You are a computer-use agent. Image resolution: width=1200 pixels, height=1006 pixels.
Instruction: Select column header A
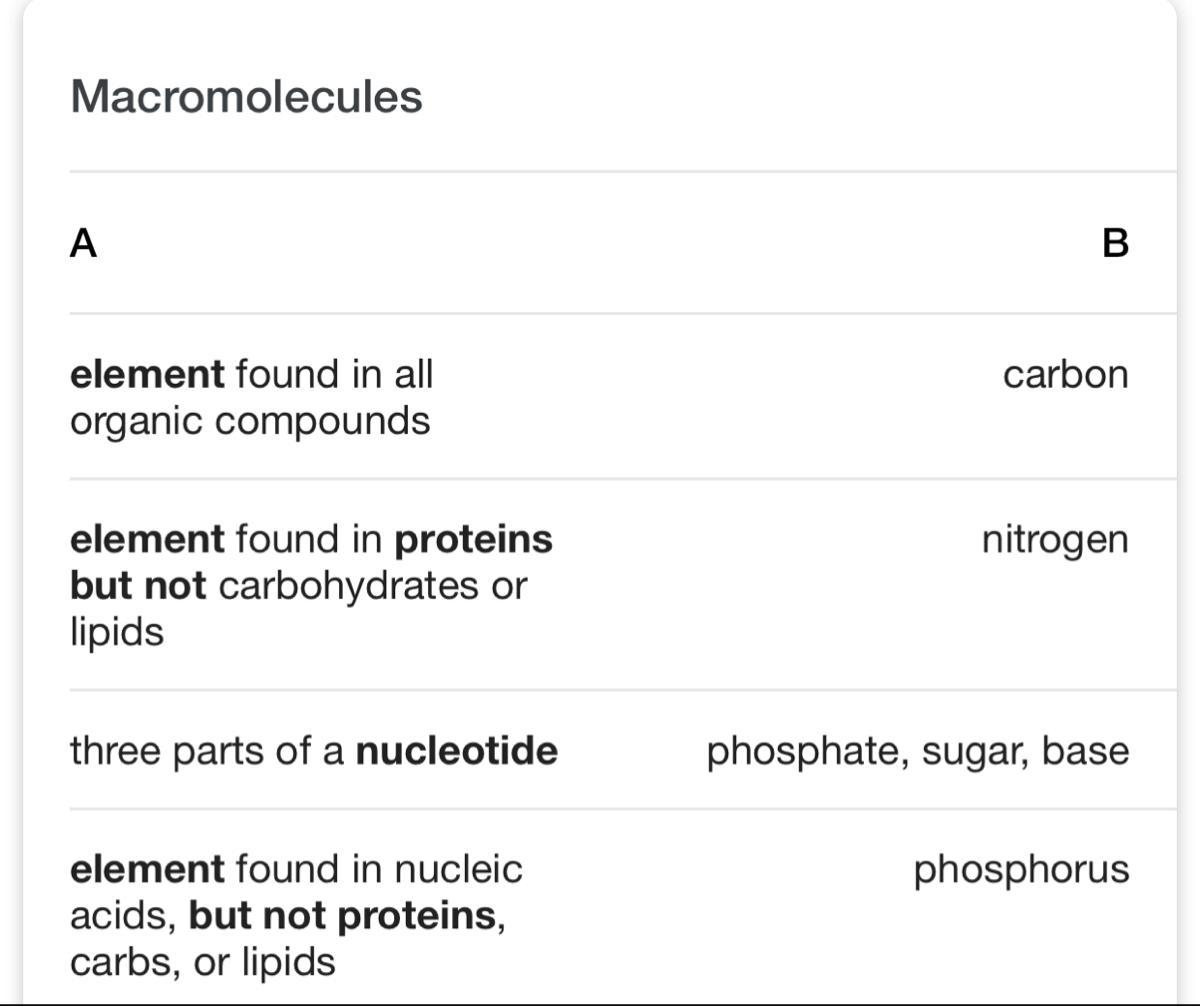(x=83, y=243)
